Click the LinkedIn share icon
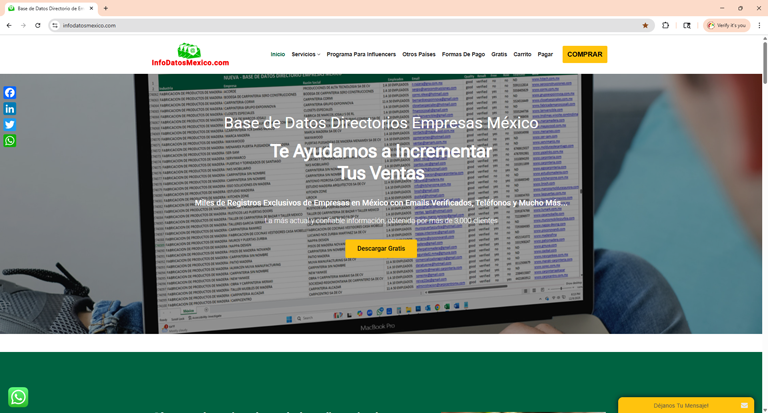Viewport: 768px width, 413px height. pos(9,109)
